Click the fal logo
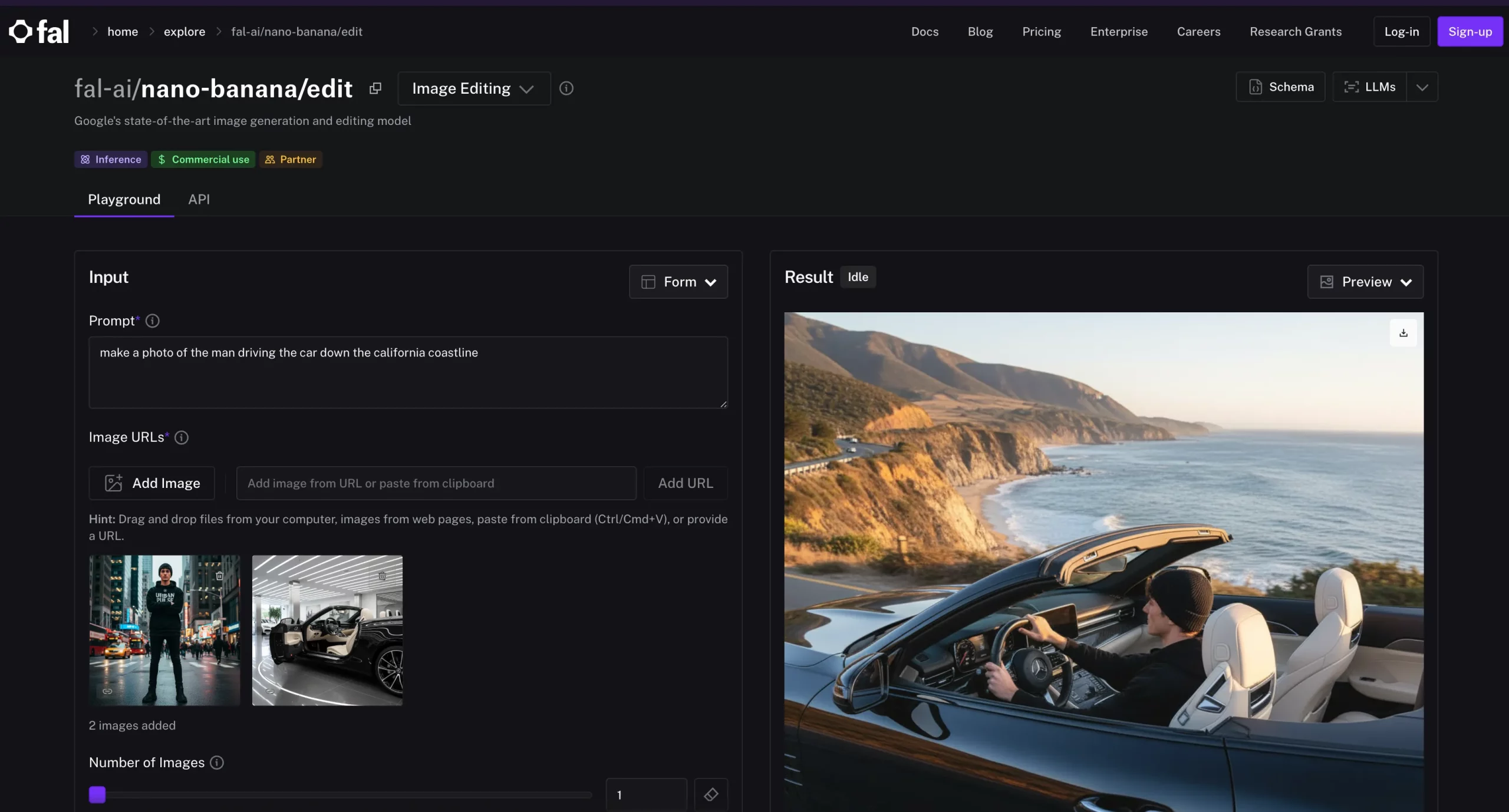This screenshot has height=812, width=1509. click(39, 32)
